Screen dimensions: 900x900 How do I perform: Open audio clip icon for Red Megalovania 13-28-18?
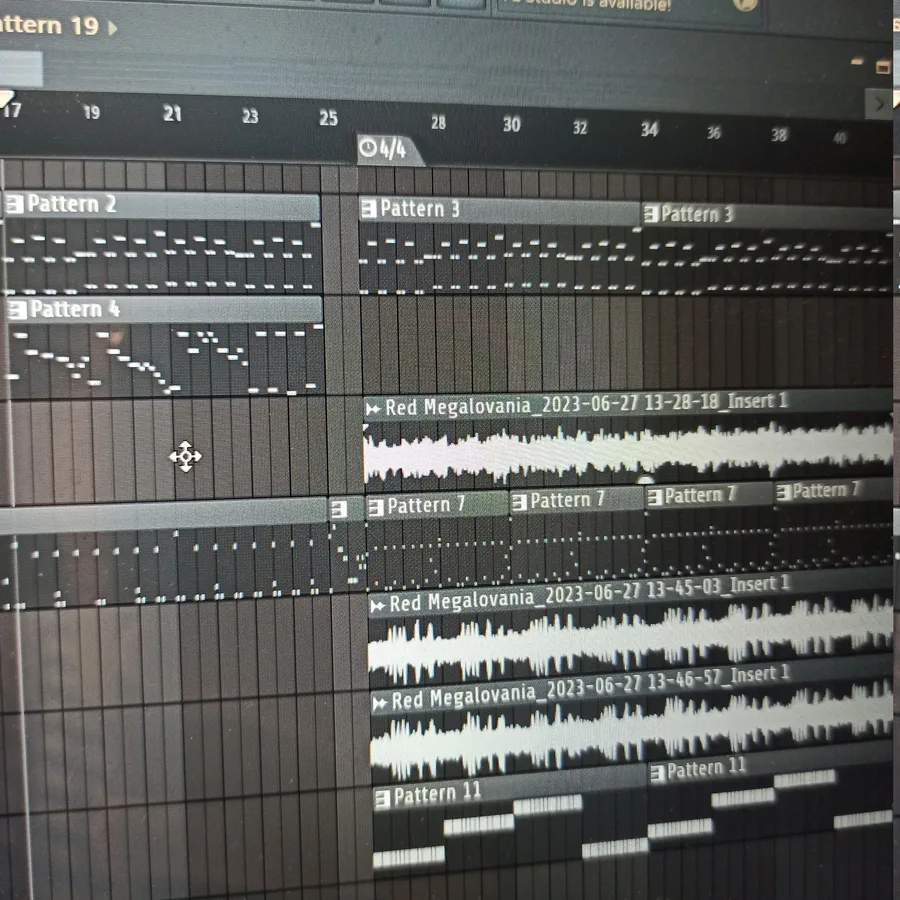click(373, 409)
